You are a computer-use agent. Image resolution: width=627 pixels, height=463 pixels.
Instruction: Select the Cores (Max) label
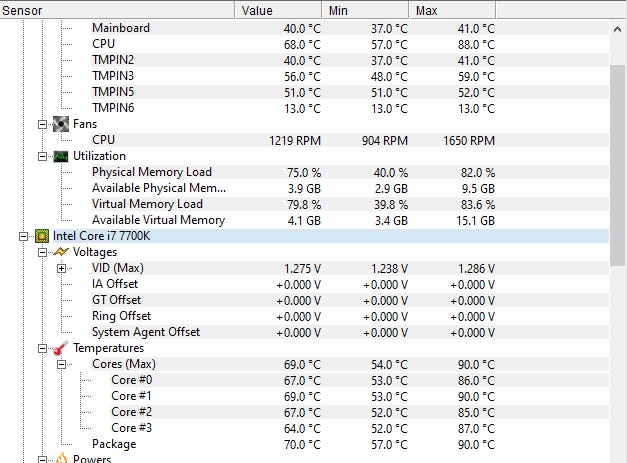coord(124,364)
